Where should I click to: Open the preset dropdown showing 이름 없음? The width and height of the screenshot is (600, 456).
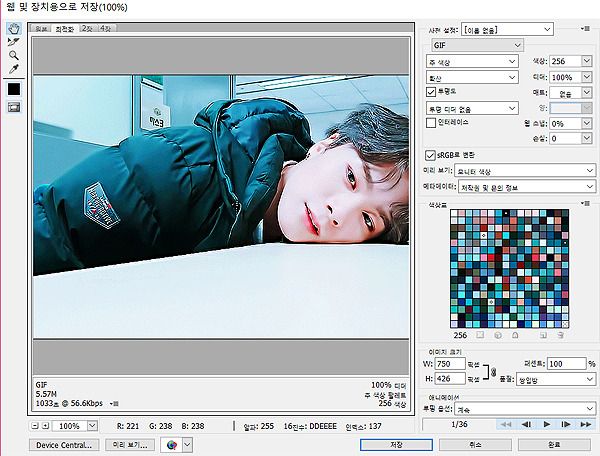point(507,29)
